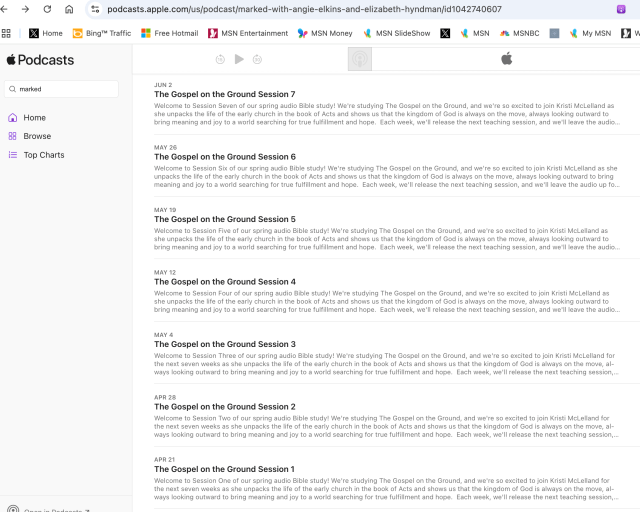Select Browse in the sidebar
640x512 pixels.
pos(37,136)
